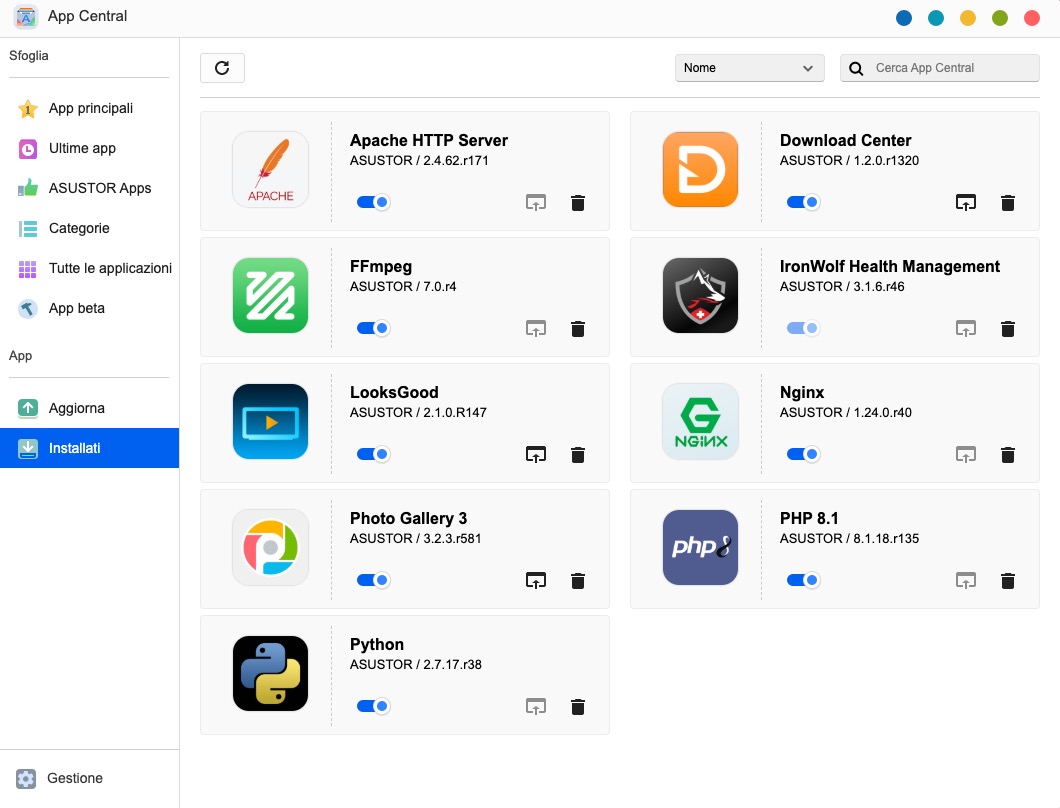
Task: Select Installati in sidebar
Action: pos(89,448)
